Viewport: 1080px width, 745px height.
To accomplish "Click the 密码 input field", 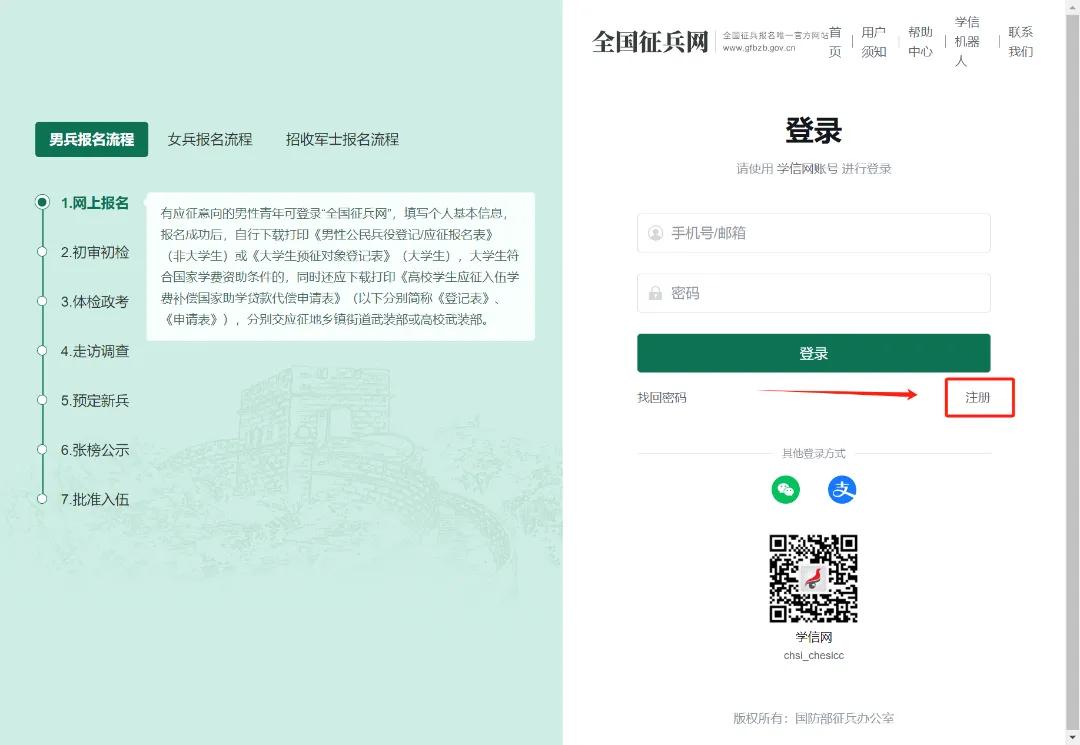I will coord(813,293).
